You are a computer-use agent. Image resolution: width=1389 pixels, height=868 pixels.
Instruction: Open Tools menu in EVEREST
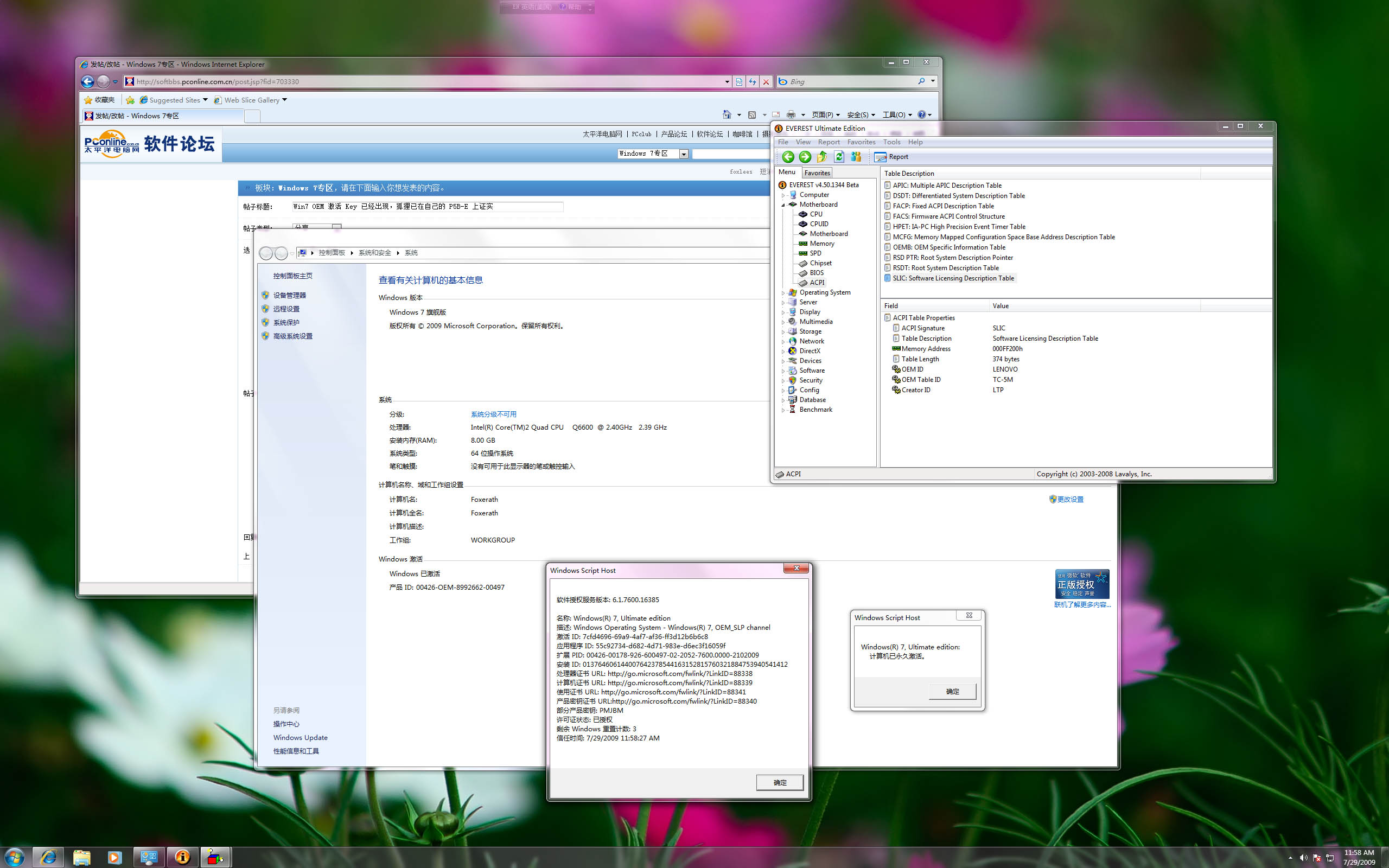[891, 142]
